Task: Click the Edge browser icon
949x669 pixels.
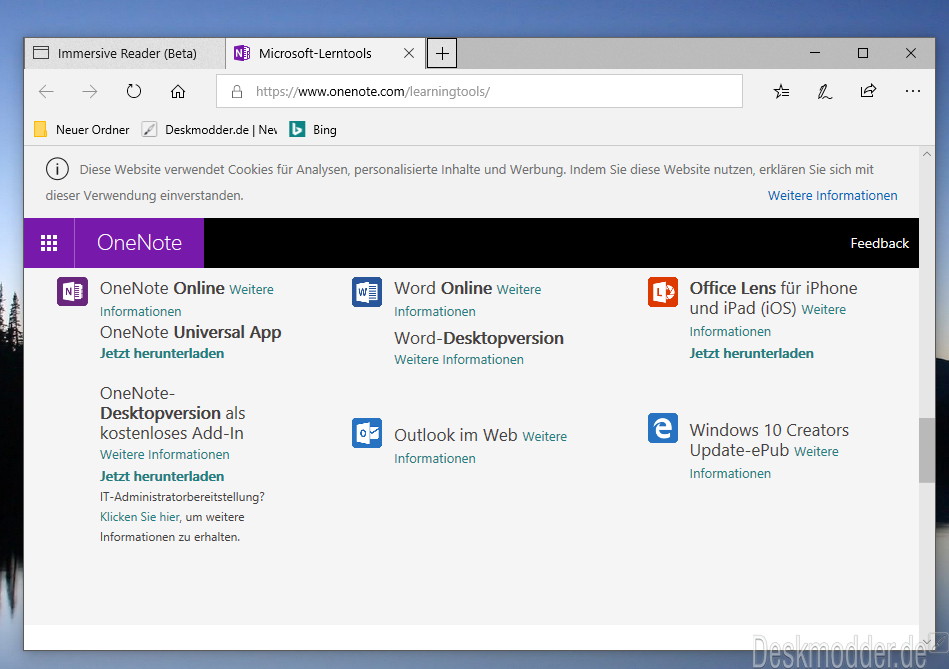Action: tap(663, 428)
